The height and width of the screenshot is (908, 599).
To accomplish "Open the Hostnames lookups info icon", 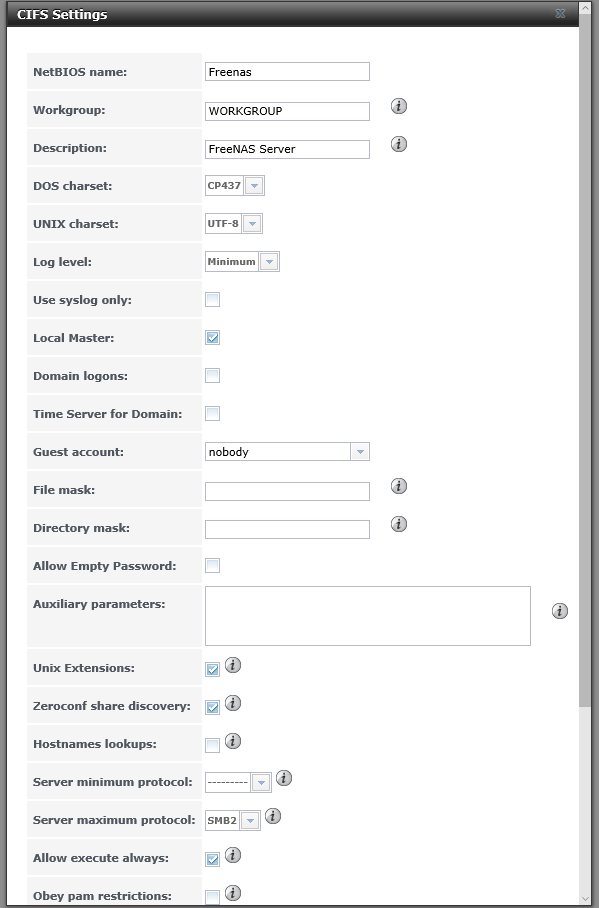I will [233, 741].
